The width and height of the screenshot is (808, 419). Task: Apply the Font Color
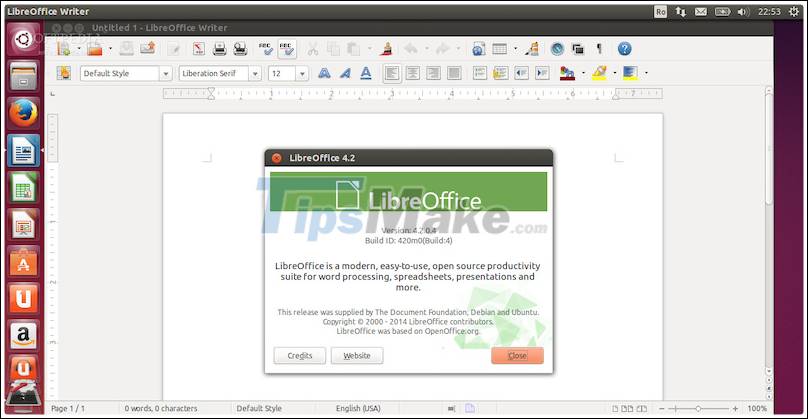567,73
